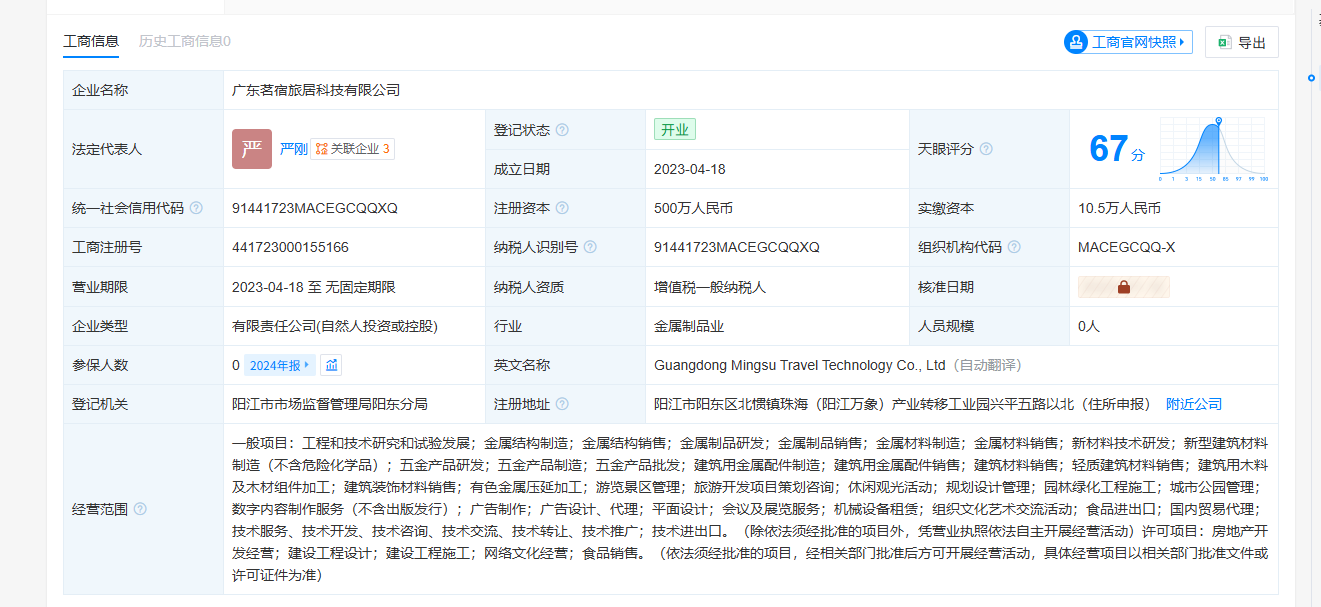Screen dimensions: 1321x607
Task: Click the 附近公司 nearby companies link
Action: coord(1193,404)
